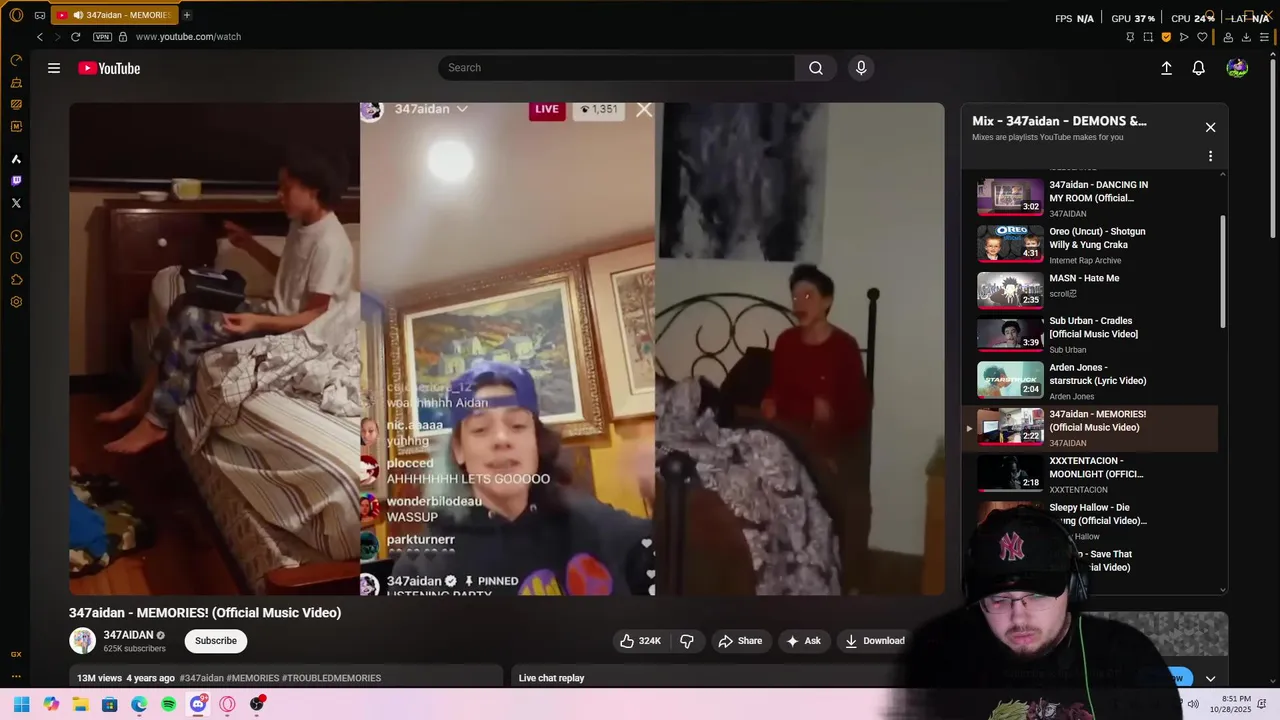Image resolution: width=1280 pixels, height=720 pixels.
Task: Click the Subscribe button
Action: [216, 641]
